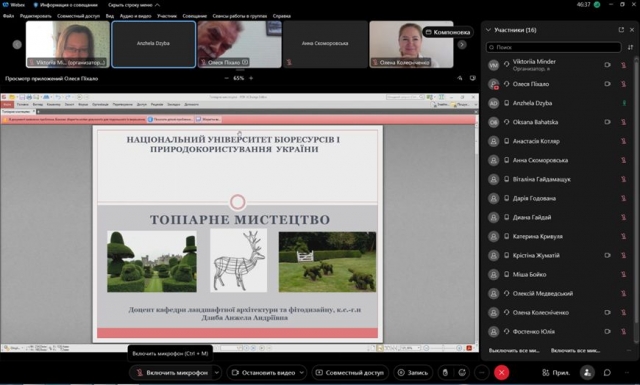Image resolution: width=640 pixels, height=385 pixels.
Task: Click Остановить видео button
Action: coord(263,372)
